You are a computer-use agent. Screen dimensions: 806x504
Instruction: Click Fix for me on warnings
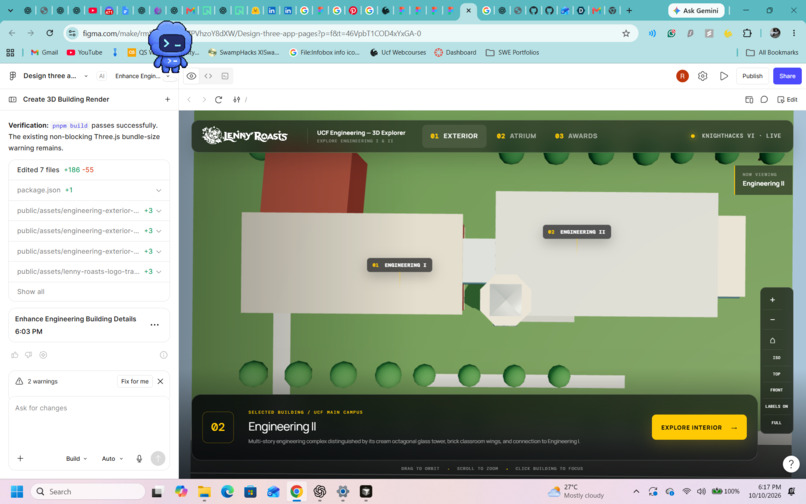point(135,382)
